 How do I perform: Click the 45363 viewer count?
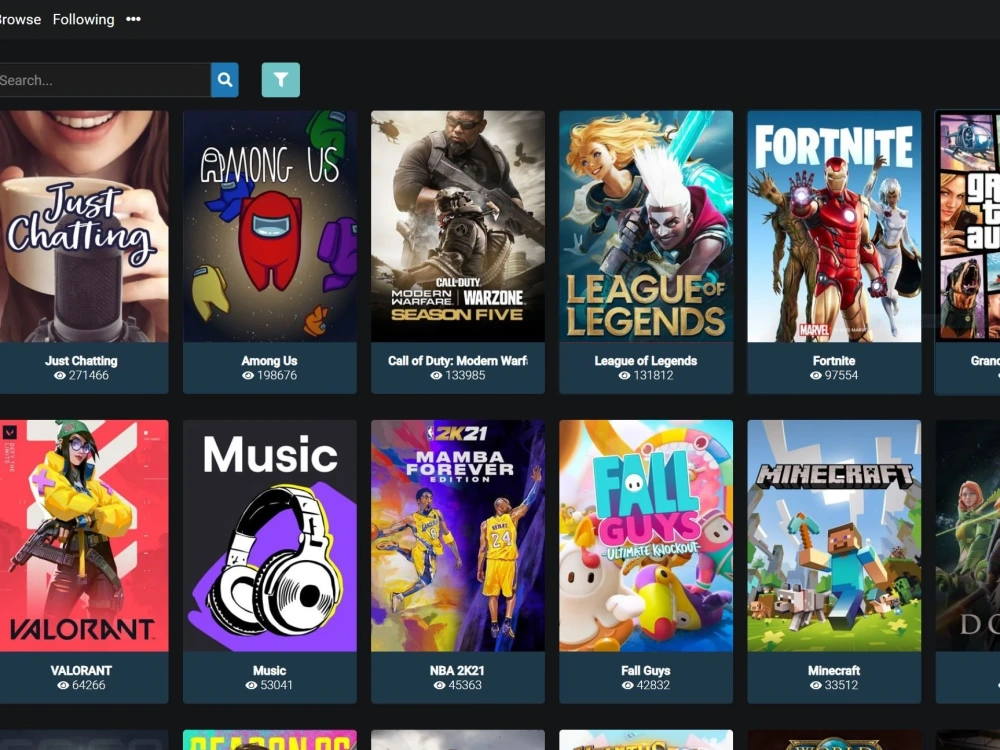pos(465,685)
